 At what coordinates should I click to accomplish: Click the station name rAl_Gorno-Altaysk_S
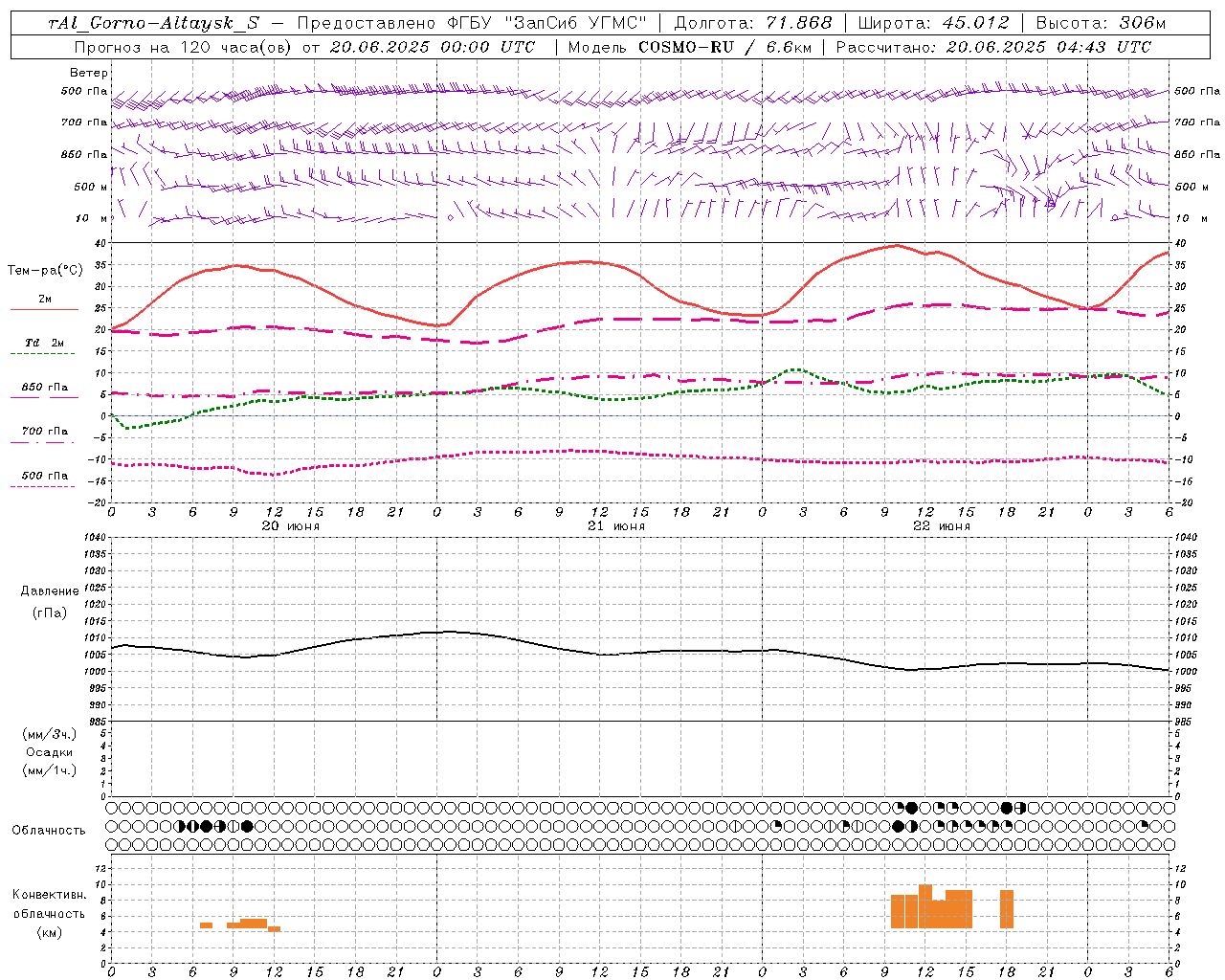pyautogui.click(x=153, y=23)
